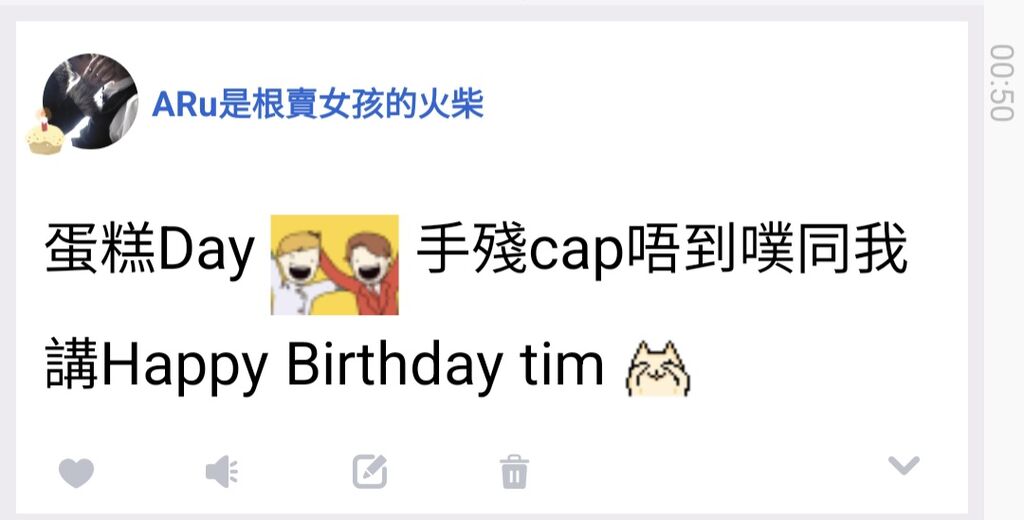The image size is (1024, 520).
Task: Click the speaker mute icon
Action: pos(222,472)
